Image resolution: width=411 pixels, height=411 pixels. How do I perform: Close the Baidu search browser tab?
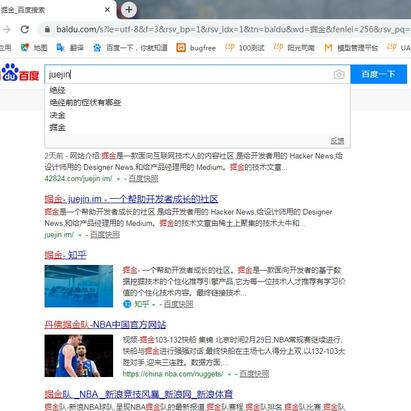click(x=107, y=10)
